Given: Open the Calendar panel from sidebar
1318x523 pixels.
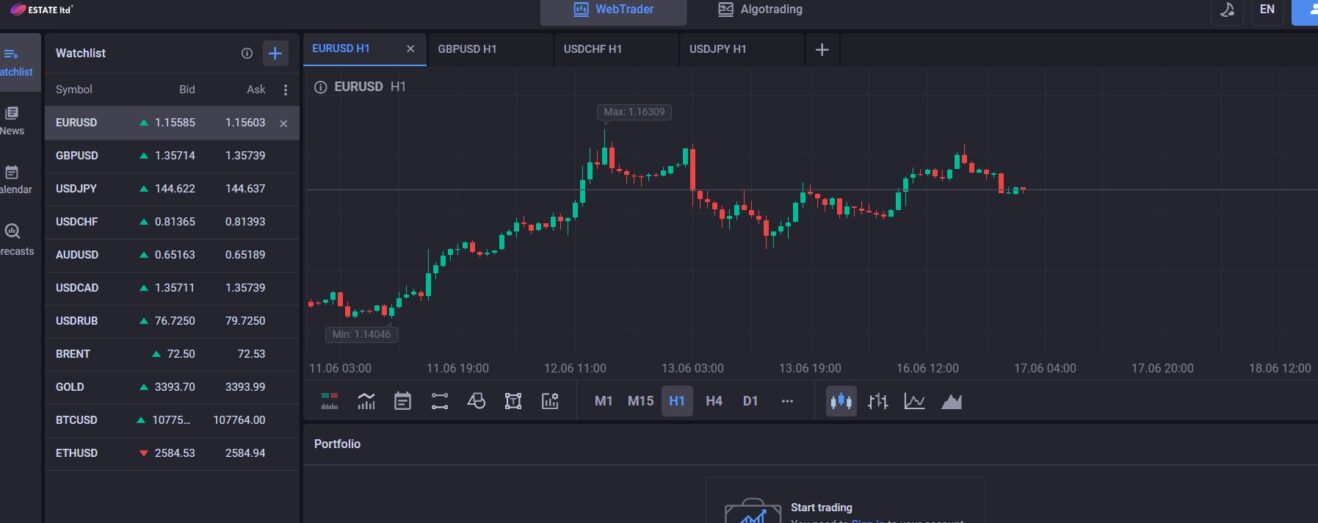Looking at the screenshot, I should point(13,180).
